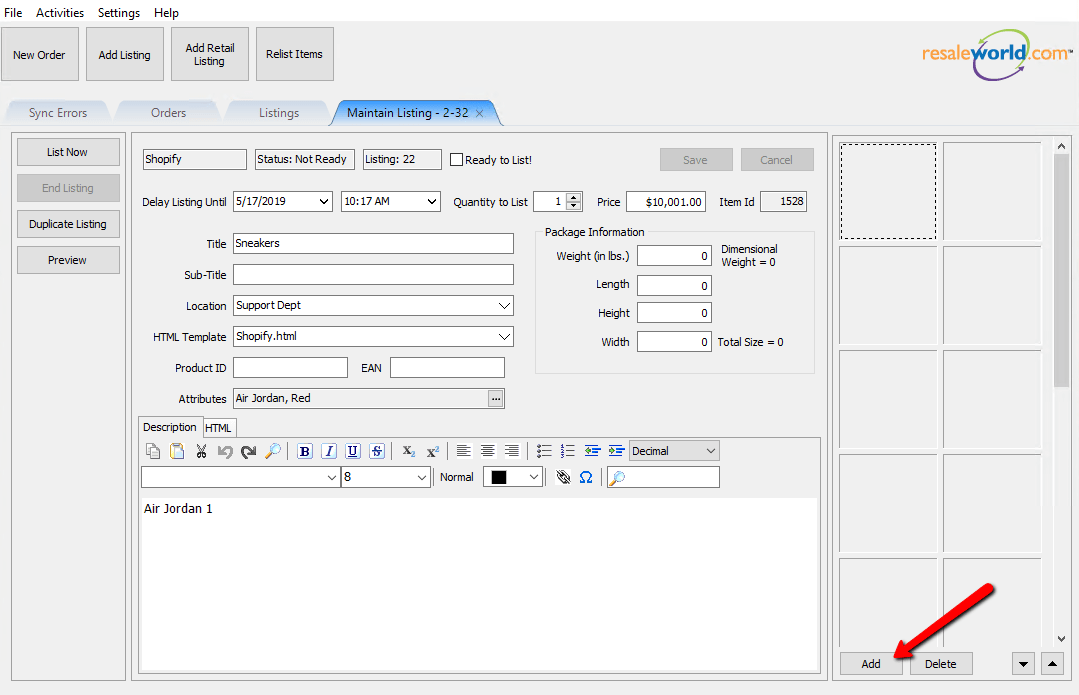Toggle the hyperlink icon in the editor toolbar
The height and width of the screenshot is (695, 1079).
562,477
